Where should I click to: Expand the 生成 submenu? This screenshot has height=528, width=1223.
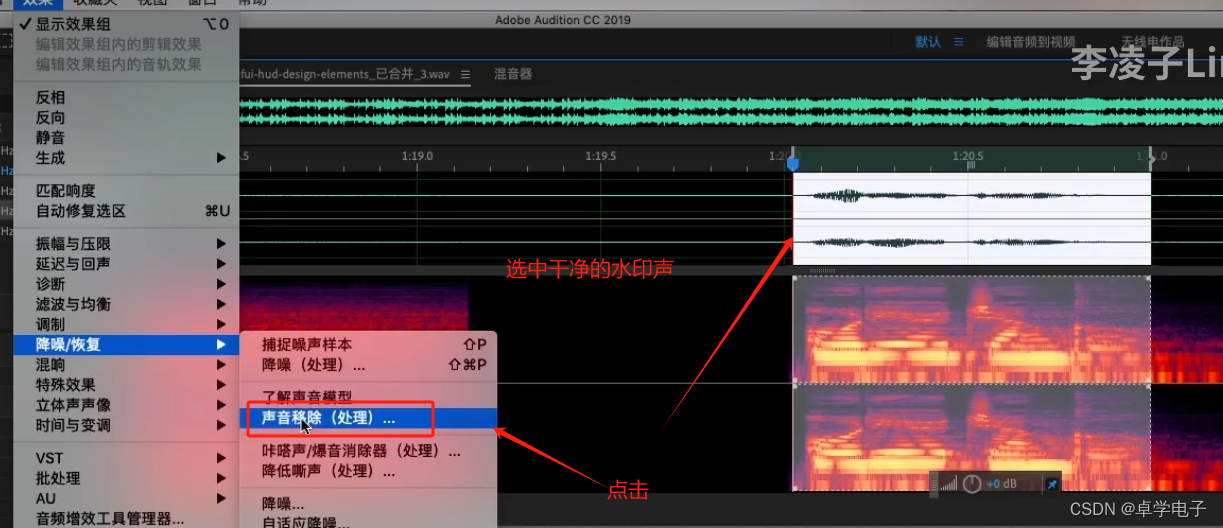(x=124, y=158)
